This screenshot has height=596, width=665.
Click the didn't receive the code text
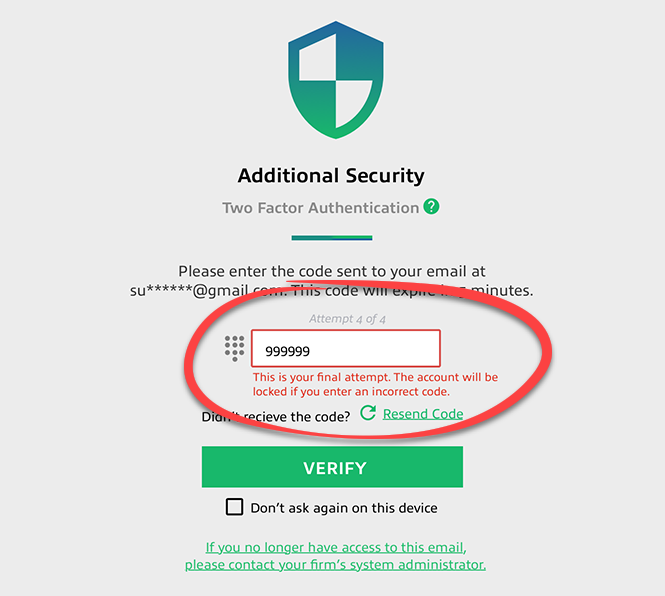point(276,416)
